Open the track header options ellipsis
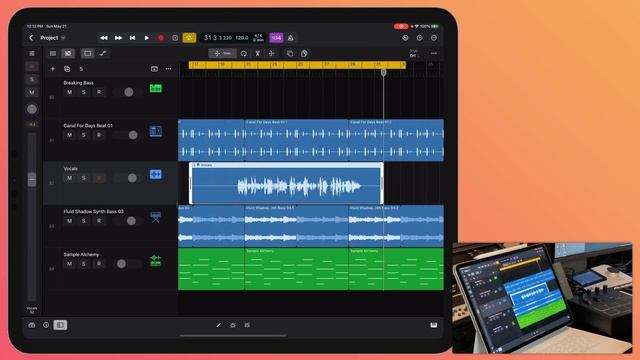Screen dimensions: 640x360 (x=169, y=69)
